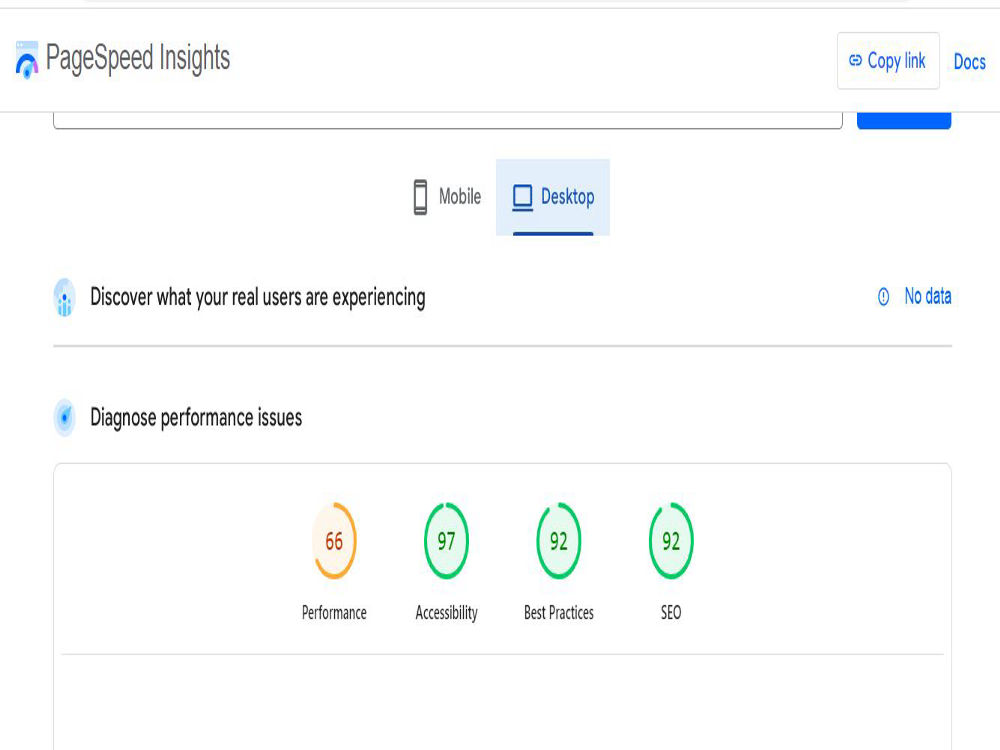Click the blue Analyze button

click(904, 120)
